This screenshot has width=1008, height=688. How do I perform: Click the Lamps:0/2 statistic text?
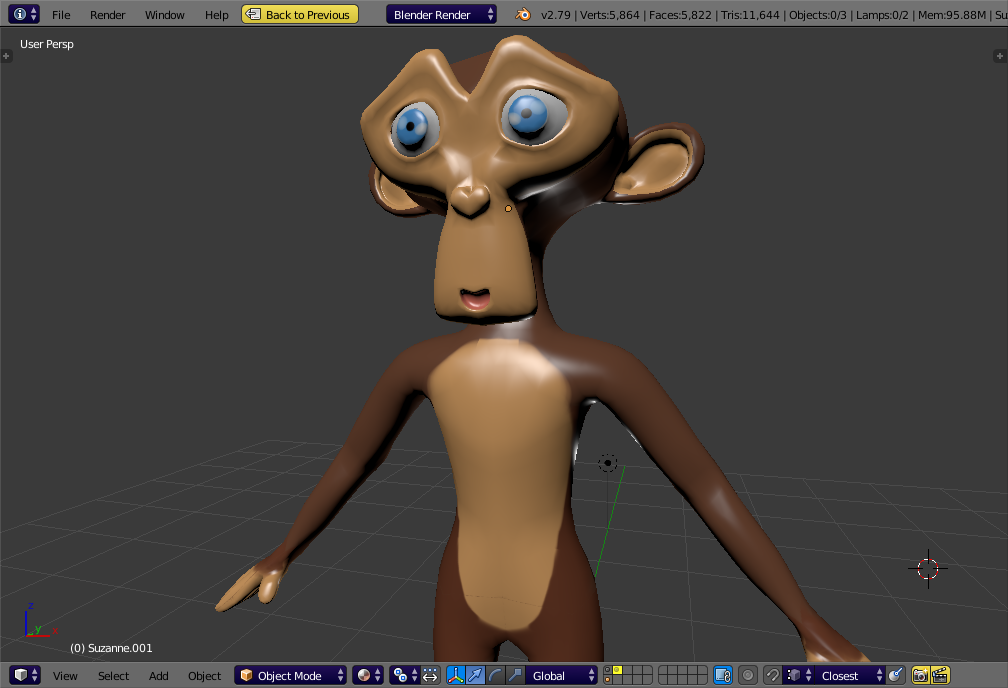click(882, 15)
